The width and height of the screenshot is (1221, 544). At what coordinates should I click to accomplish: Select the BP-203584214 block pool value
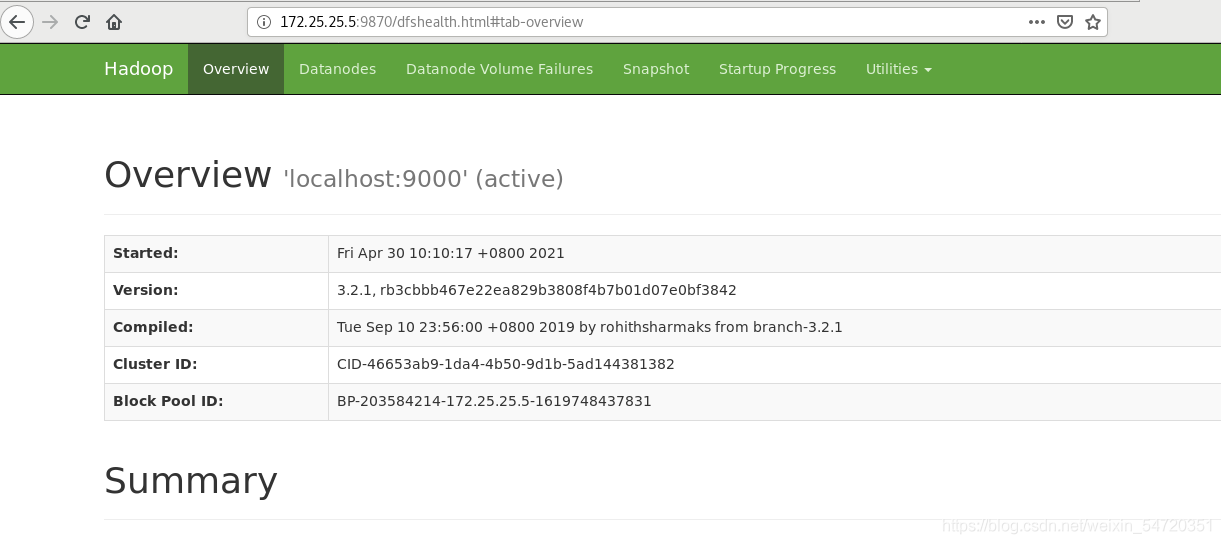[x=494, y=401]
